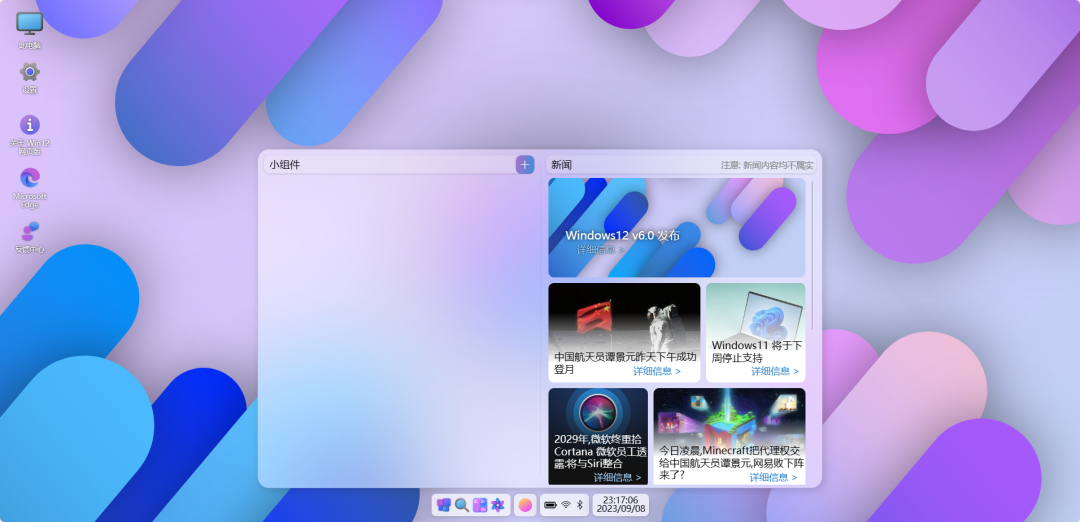
Task: Click the battery icon in the system tray
Action: click(x=550, y=505)
